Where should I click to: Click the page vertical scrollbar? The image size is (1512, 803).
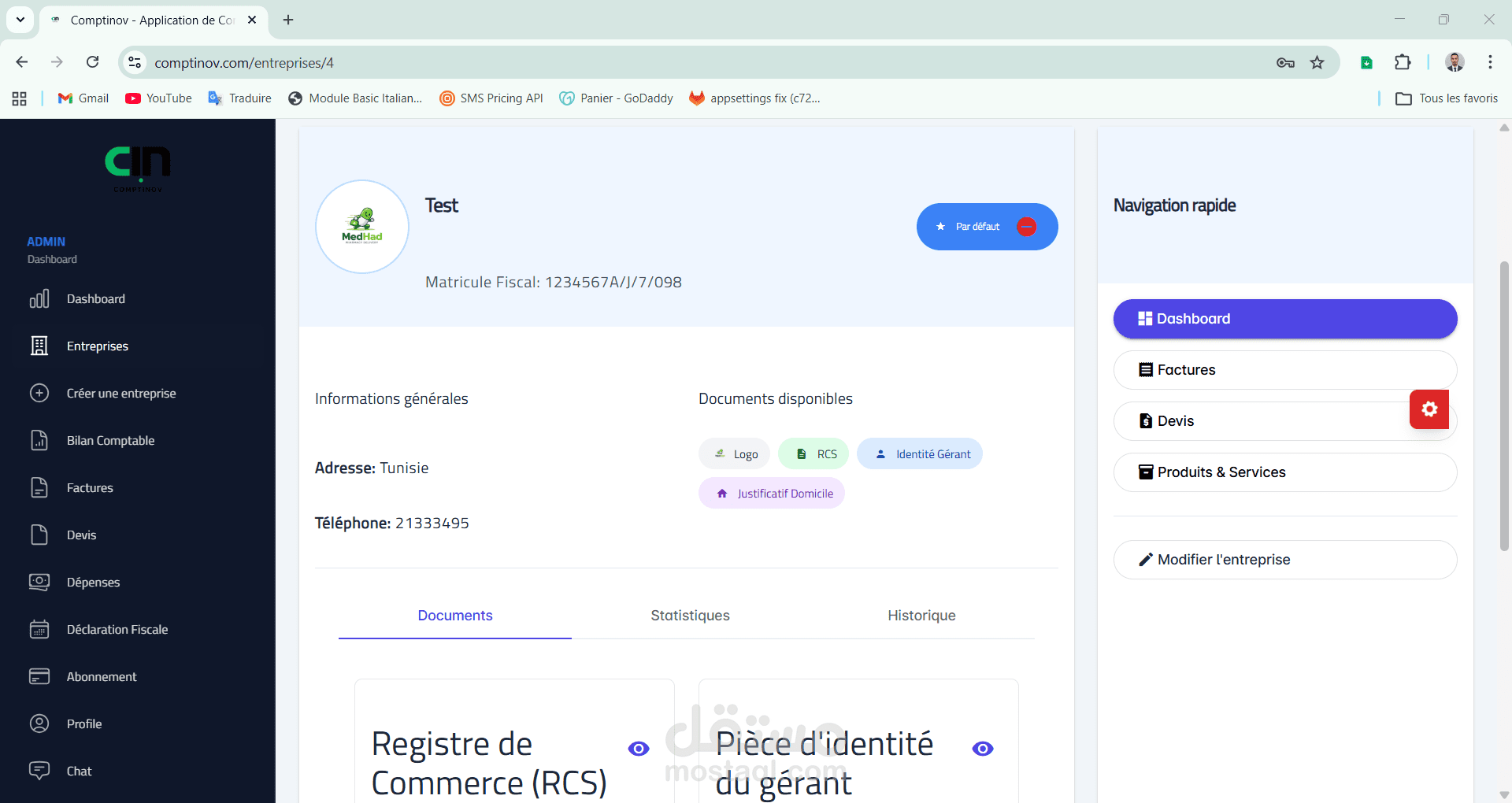pyautogui.click(x=1504, y=405)
